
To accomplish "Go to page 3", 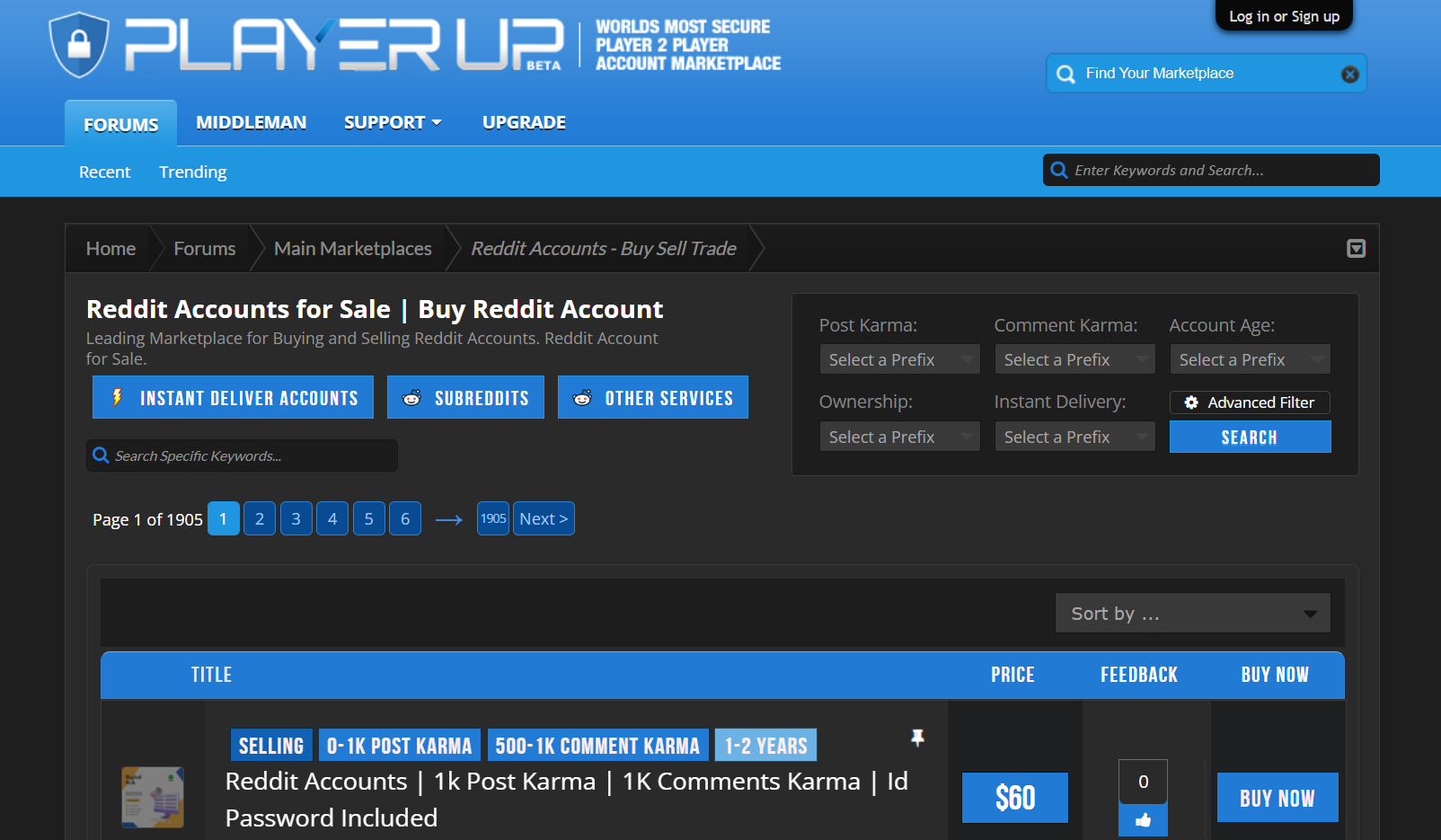I will 296,518.
